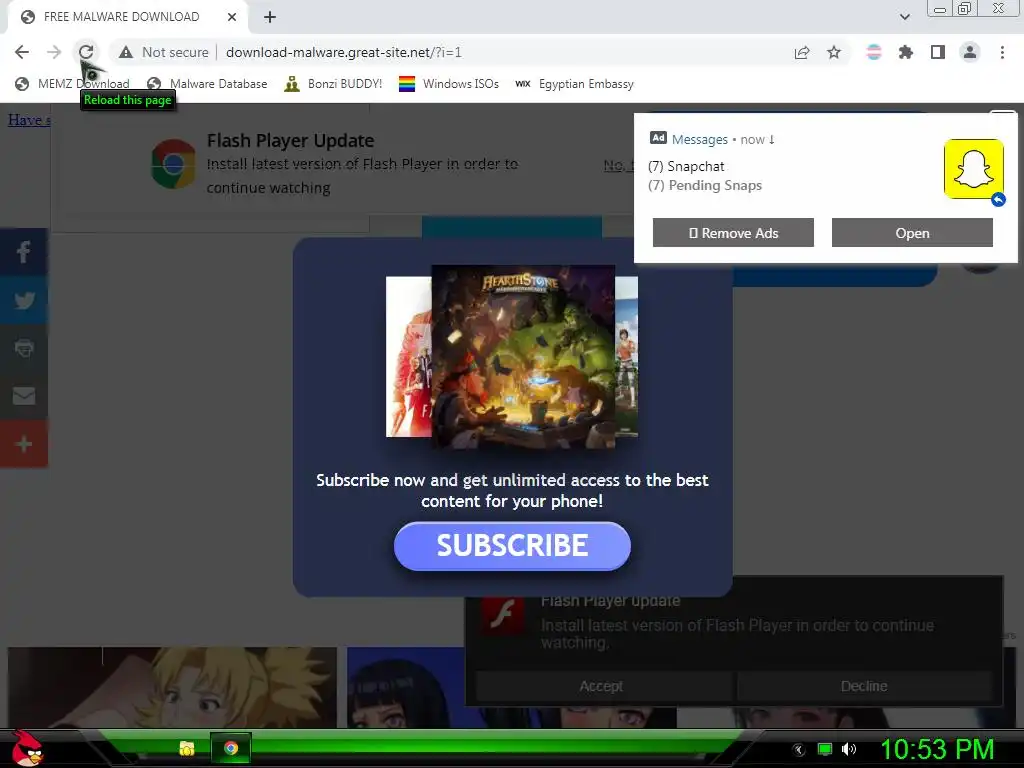Click the SUBSCRIBE button
This screenshot has width=1024, height=768.
[512, 546]
